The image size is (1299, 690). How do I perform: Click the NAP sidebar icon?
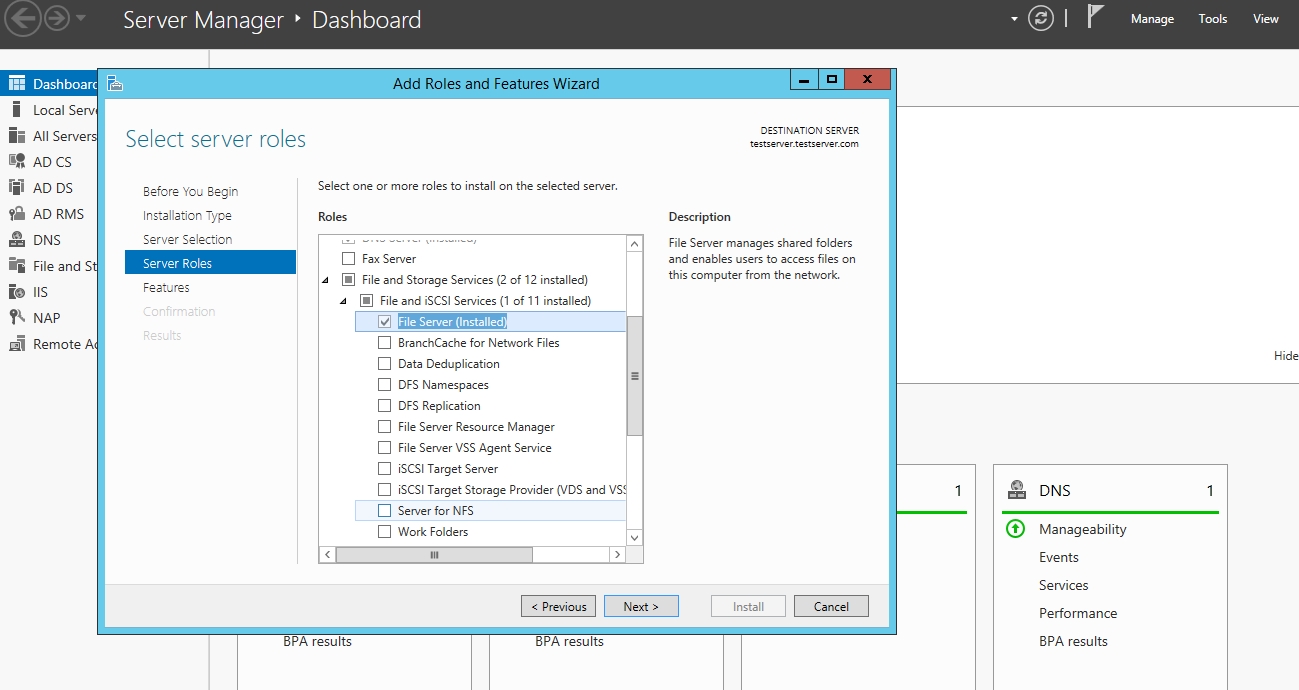point(17,318)
